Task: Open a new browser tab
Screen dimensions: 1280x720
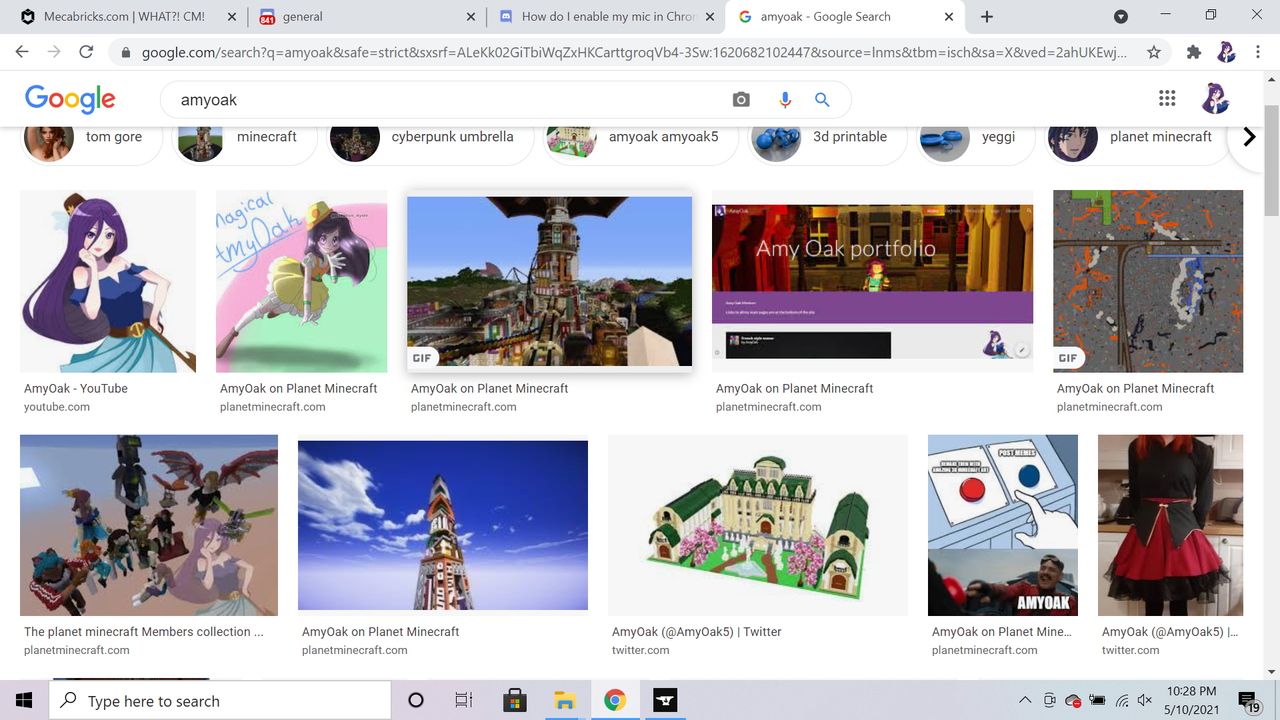Action: tap(987, 17)
